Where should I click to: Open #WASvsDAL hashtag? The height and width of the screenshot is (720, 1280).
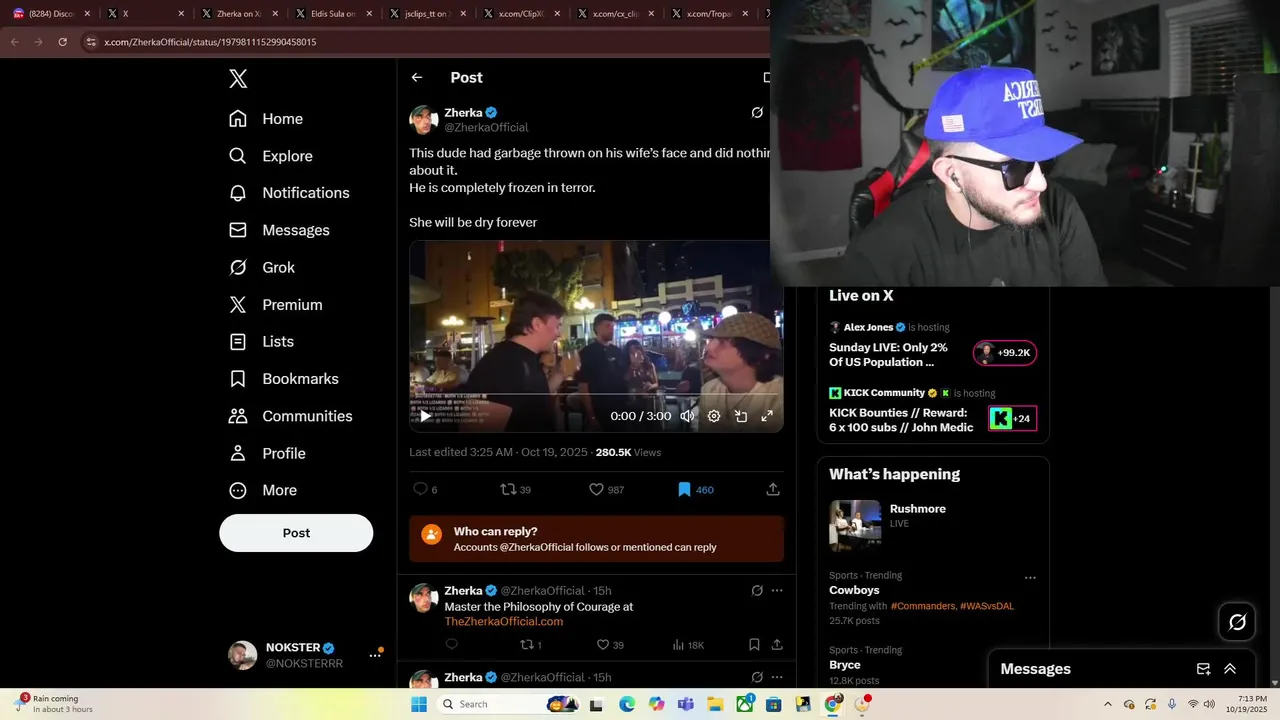click(x=987, y=606)
